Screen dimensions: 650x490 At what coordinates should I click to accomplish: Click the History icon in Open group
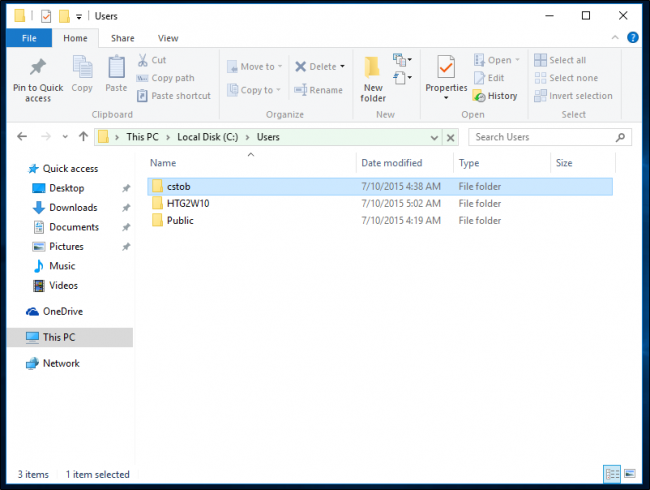479,96
